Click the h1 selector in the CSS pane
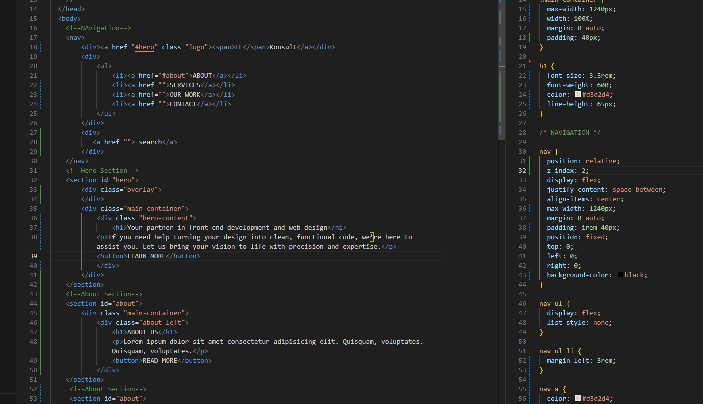Image resolution: width=703 pixels, height=404 pixels. 545,66
